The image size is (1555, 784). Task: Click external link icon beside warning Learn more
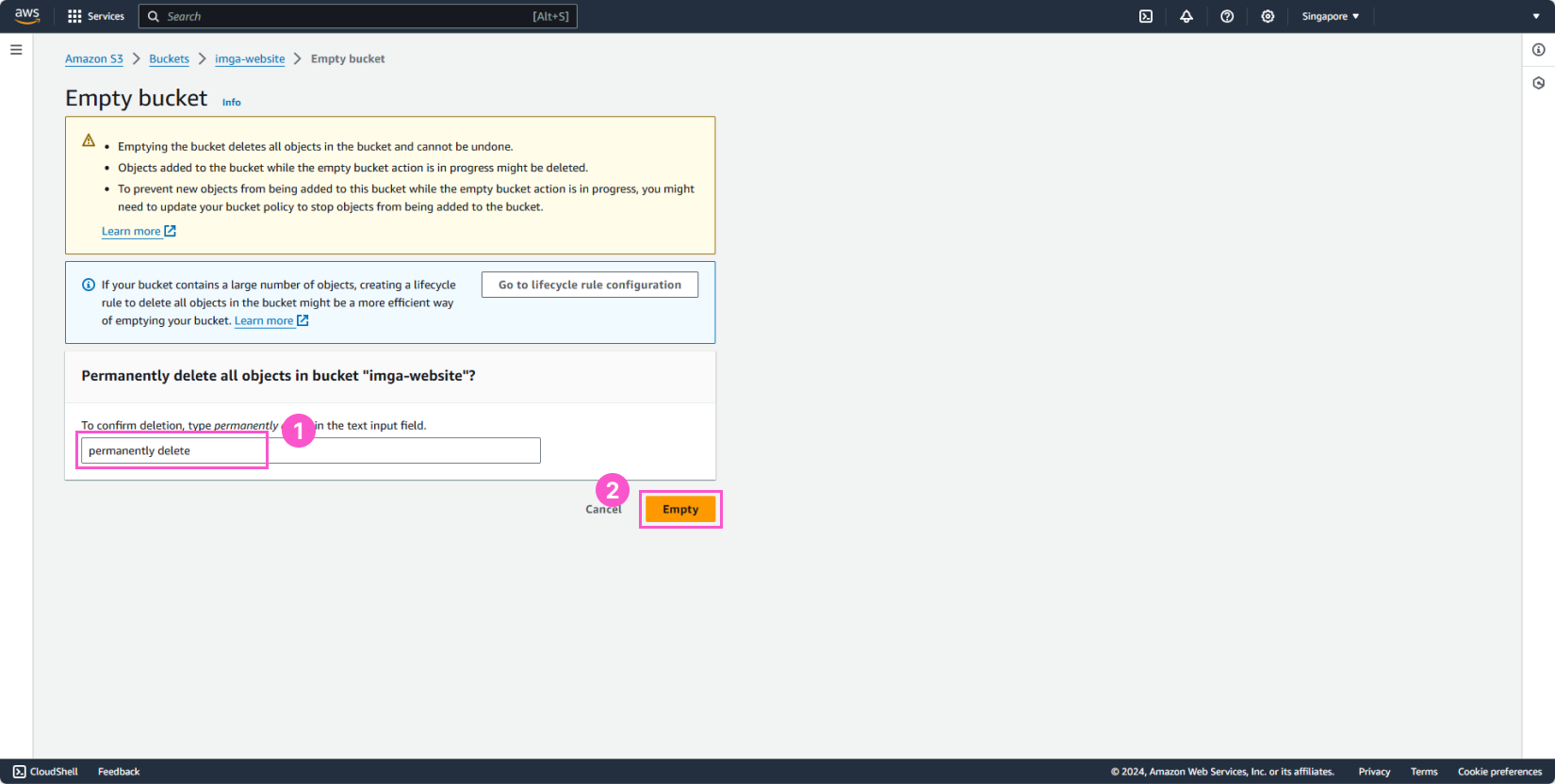click(x=171, y=231)
